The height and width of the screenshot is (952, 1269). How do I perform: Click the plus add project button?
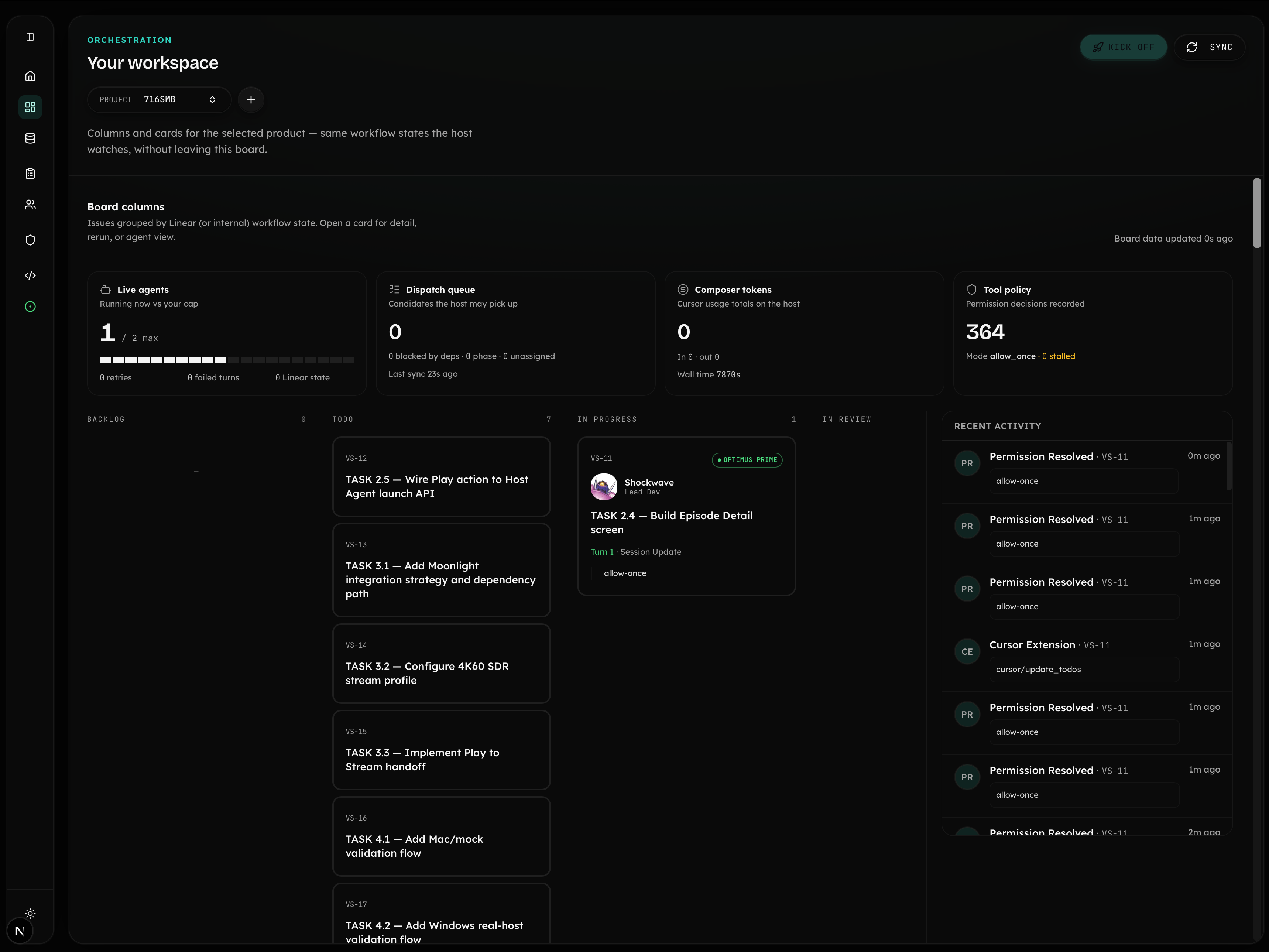point(251,100)
